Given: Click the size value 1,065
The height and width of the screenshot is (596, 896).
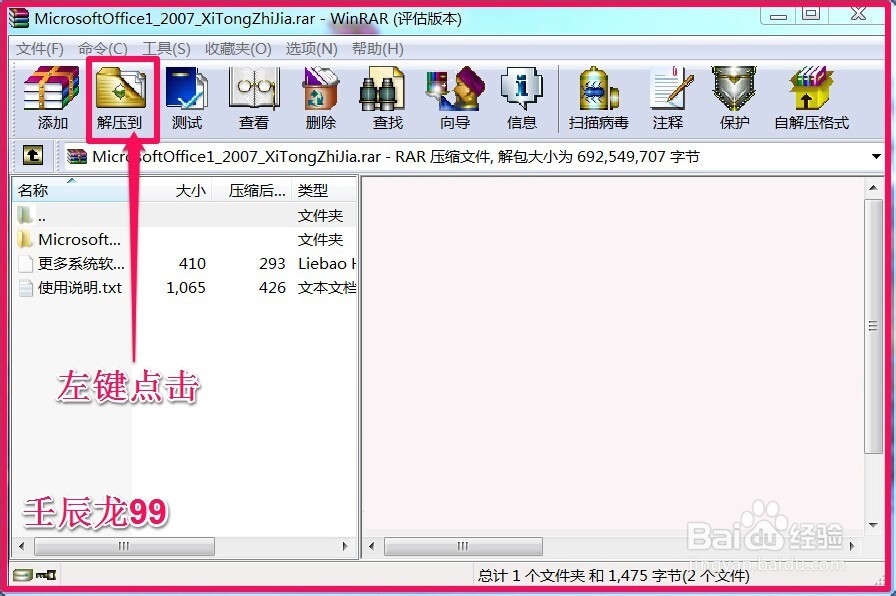Looking at the screenshot, I should pyautogui.click(x=186, y=287).
